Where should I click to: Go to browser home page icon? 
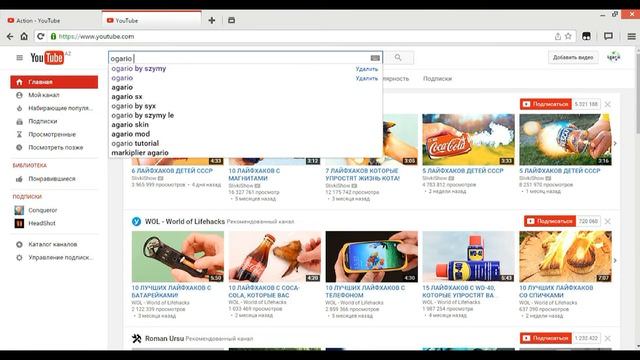[24, 36]
